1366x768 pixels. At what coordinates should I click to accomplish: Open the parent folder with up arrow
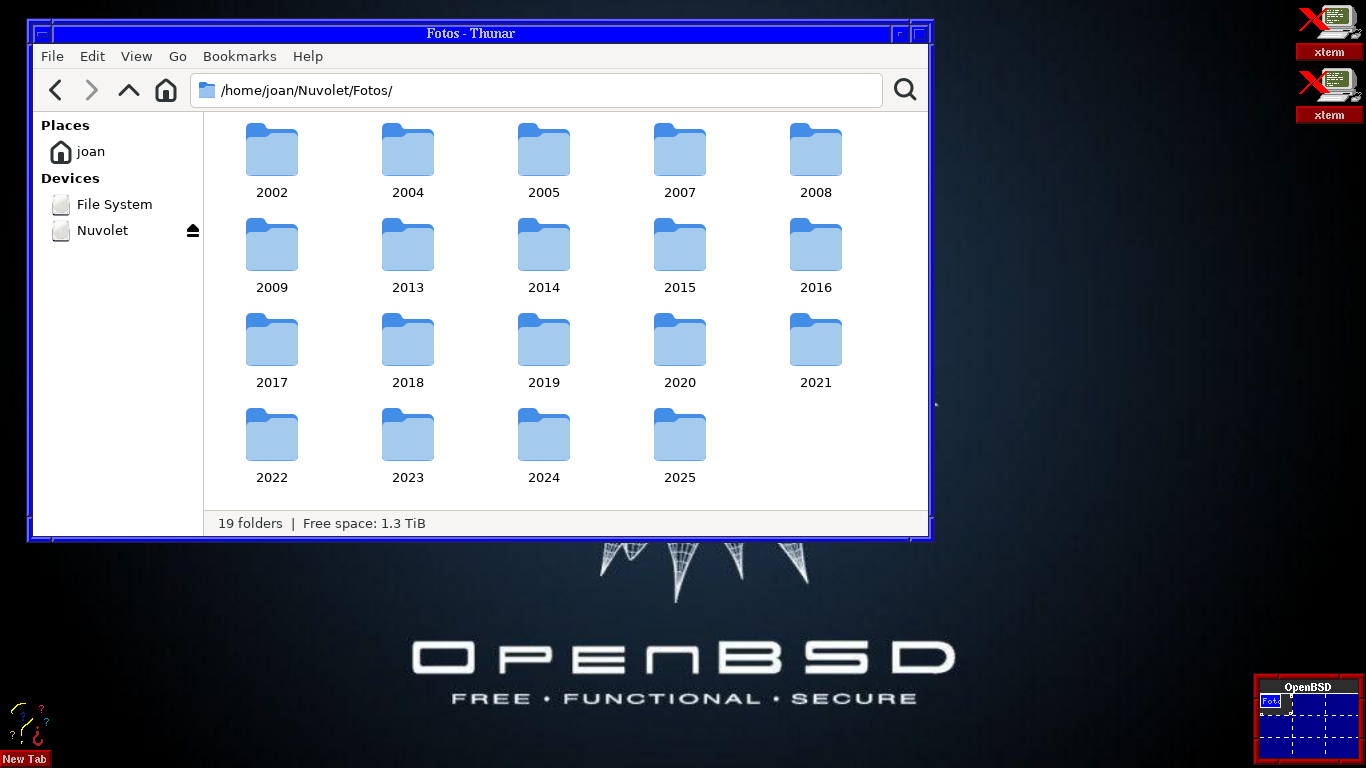tap(129, 90)
